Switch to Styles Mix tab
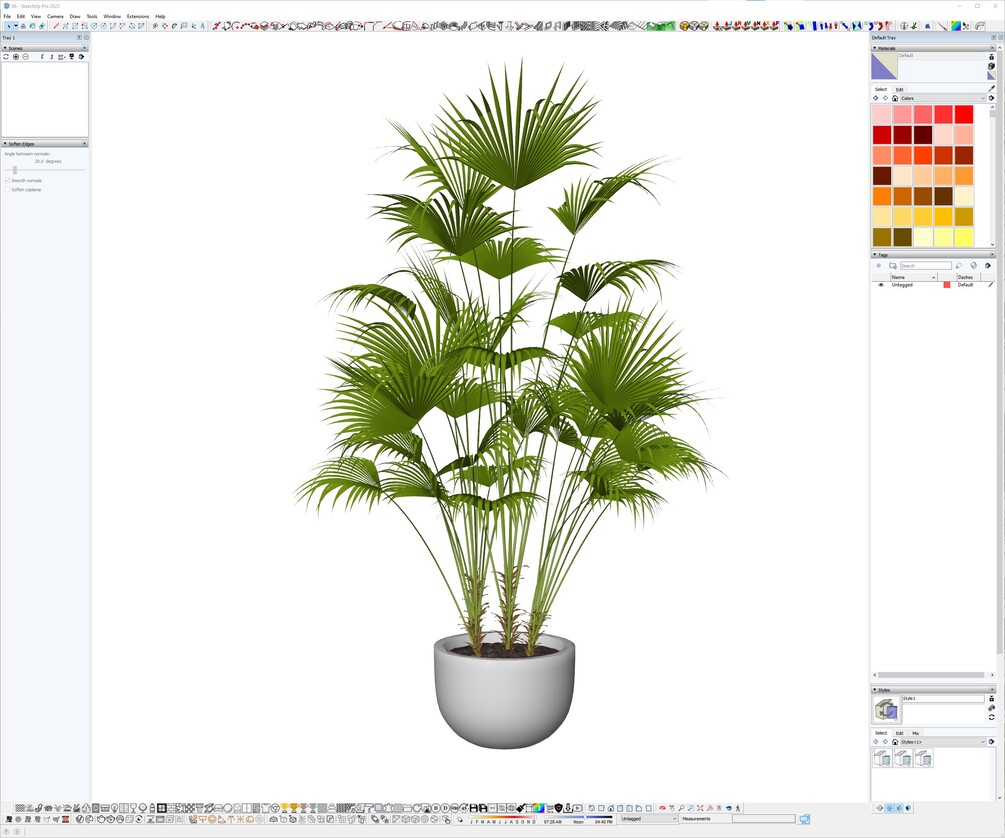The image size is (1005, 838). tap(916, 733)
